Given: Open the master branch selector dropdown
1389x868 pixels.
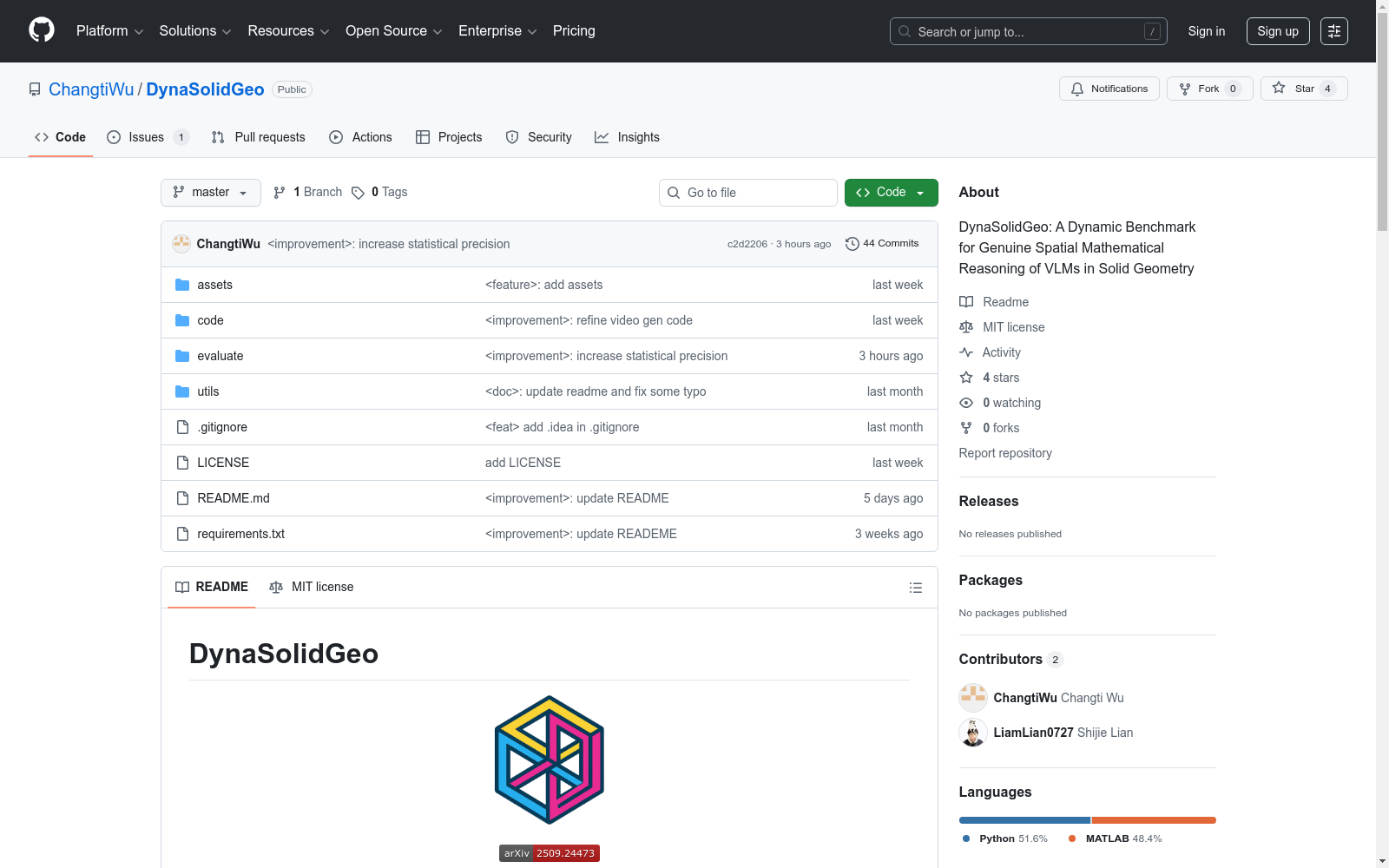Looking at the screenshot, I should click(x=211, y=193).
